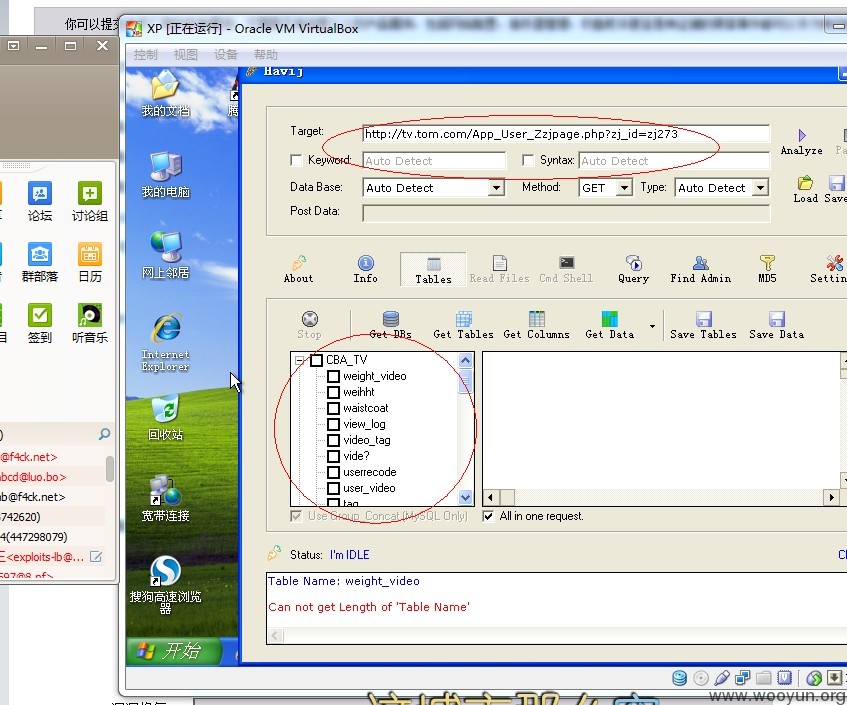Open the Find Admin tool

(x=701, y=270)
